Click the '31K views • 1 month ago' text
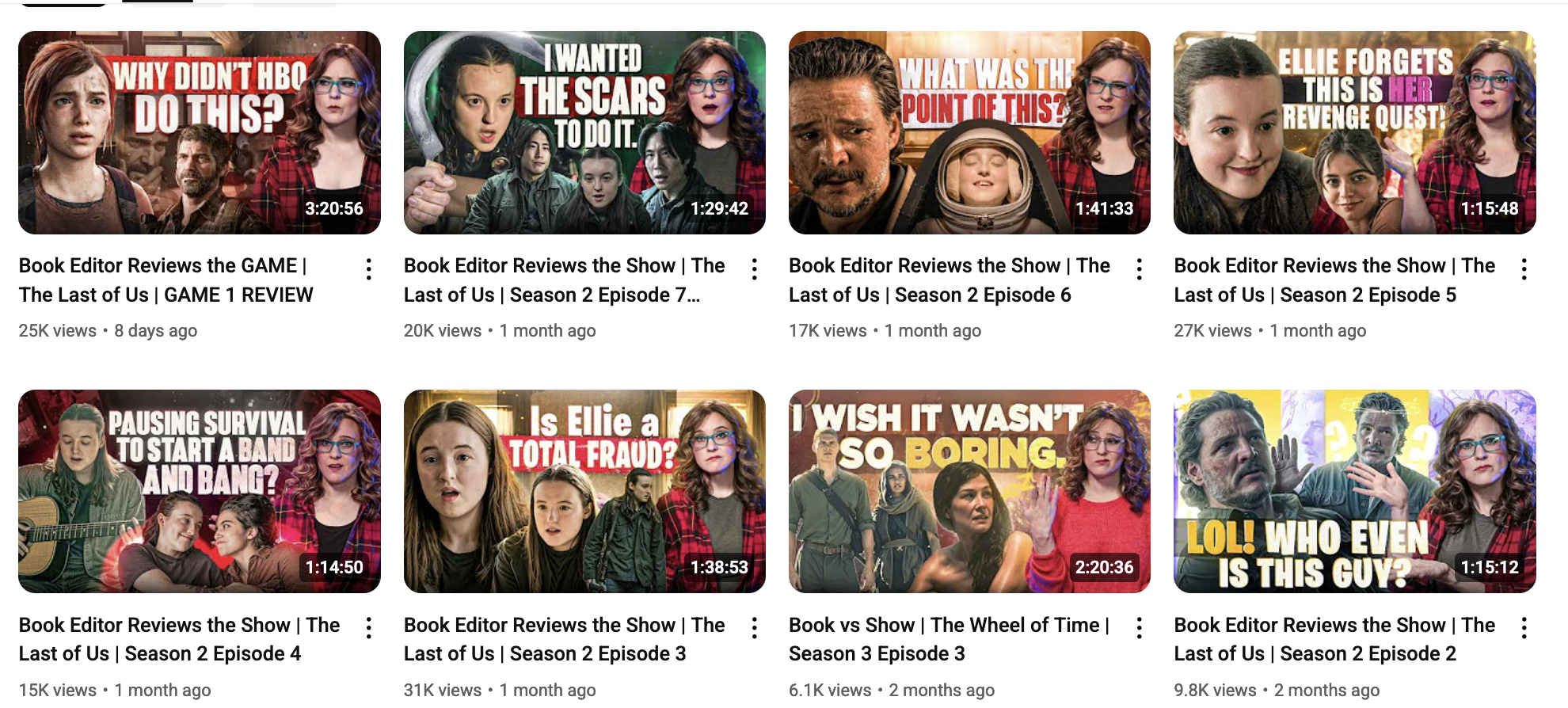 [x=500, y=690]
